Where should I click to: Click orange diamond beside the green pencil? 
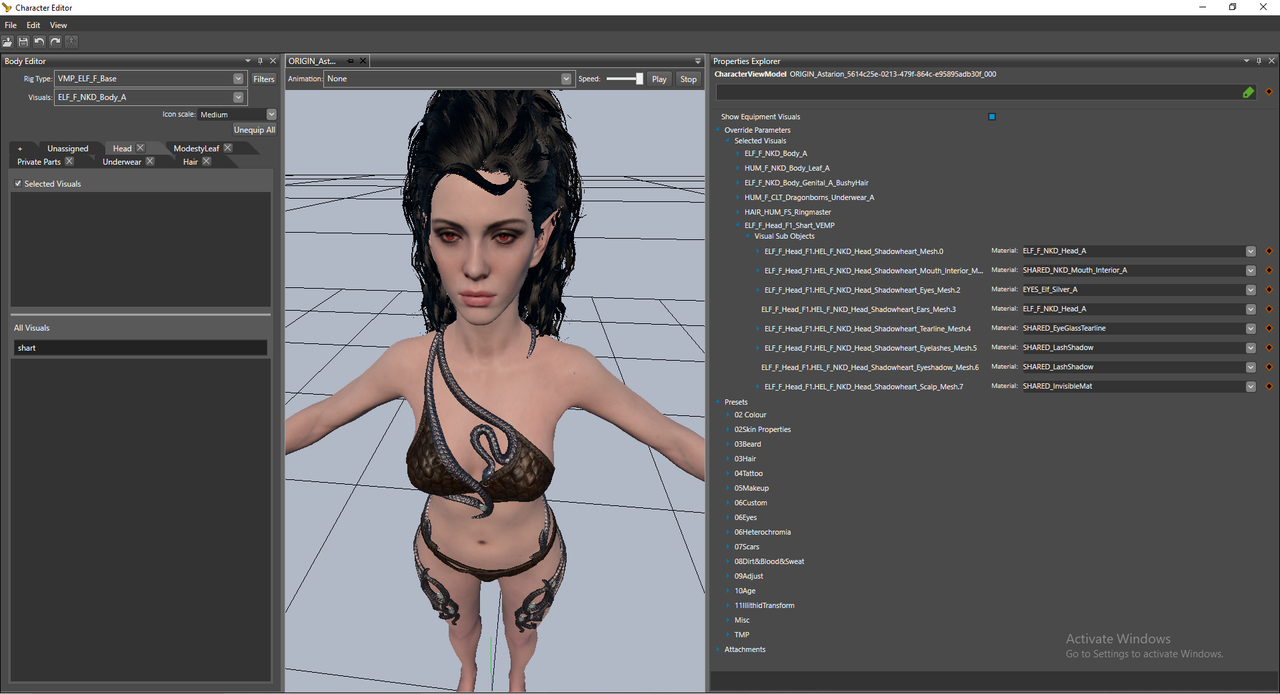coord(1269,92)
